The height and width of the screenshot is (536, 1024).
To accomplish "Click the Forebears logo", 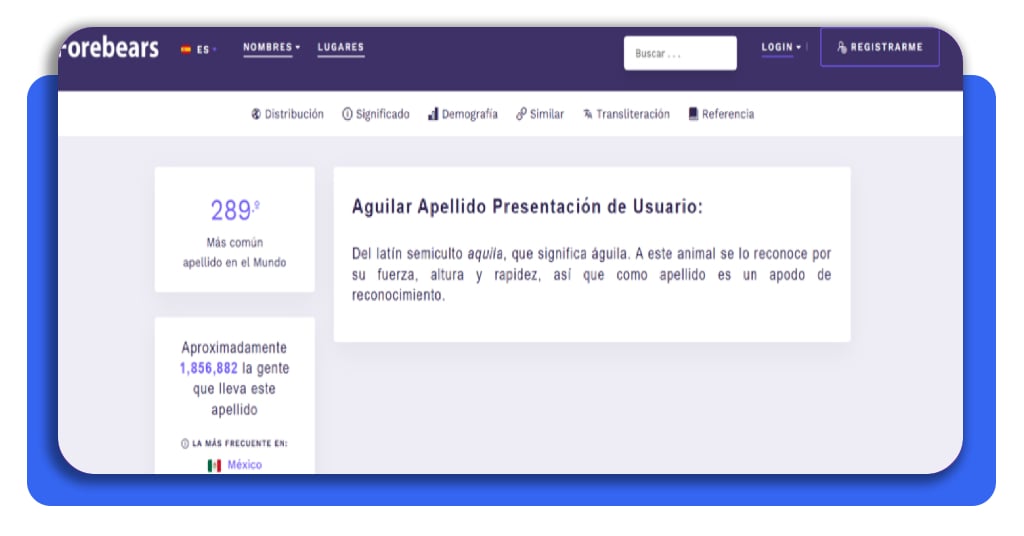I will tap(108, 48).
